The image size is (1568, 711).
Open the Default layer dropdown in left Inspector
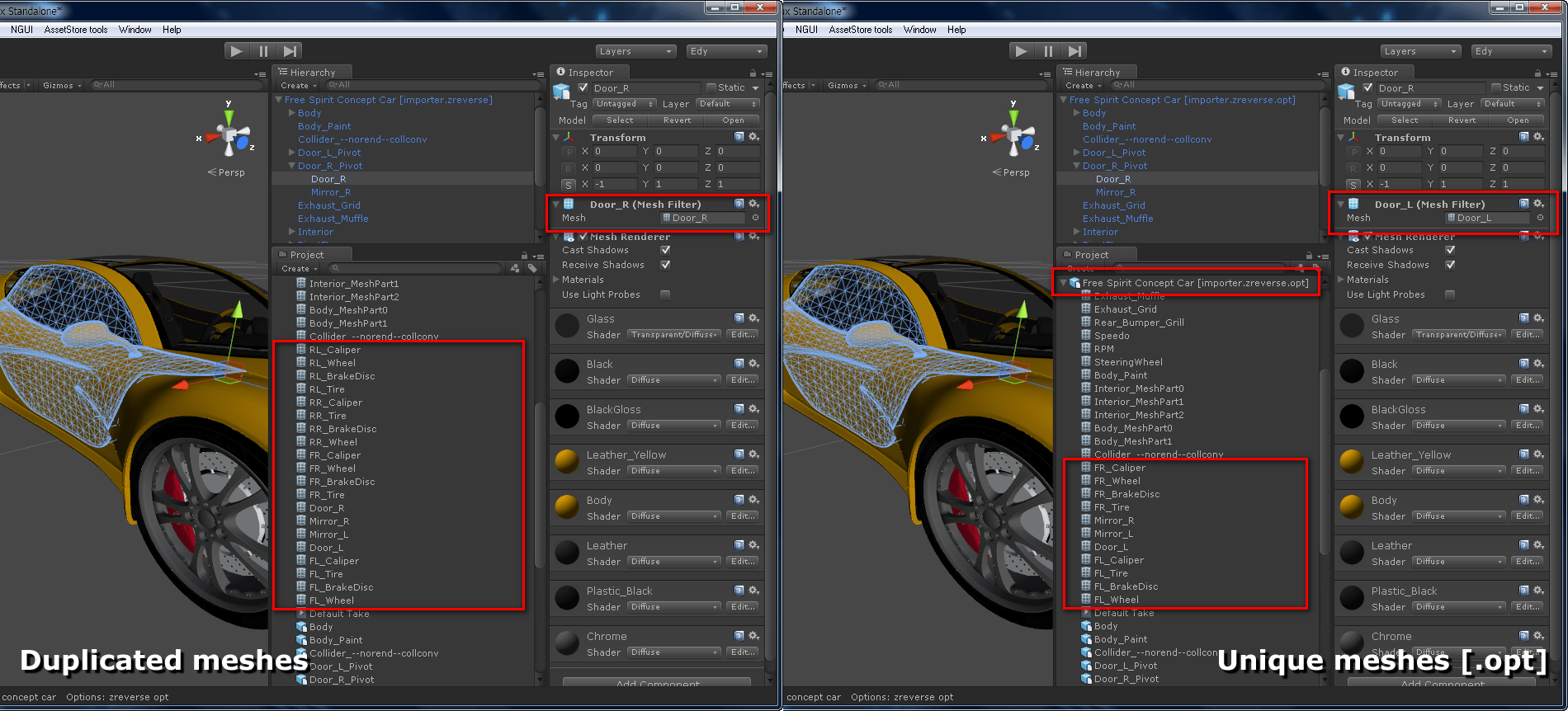[x=727, y=104]
